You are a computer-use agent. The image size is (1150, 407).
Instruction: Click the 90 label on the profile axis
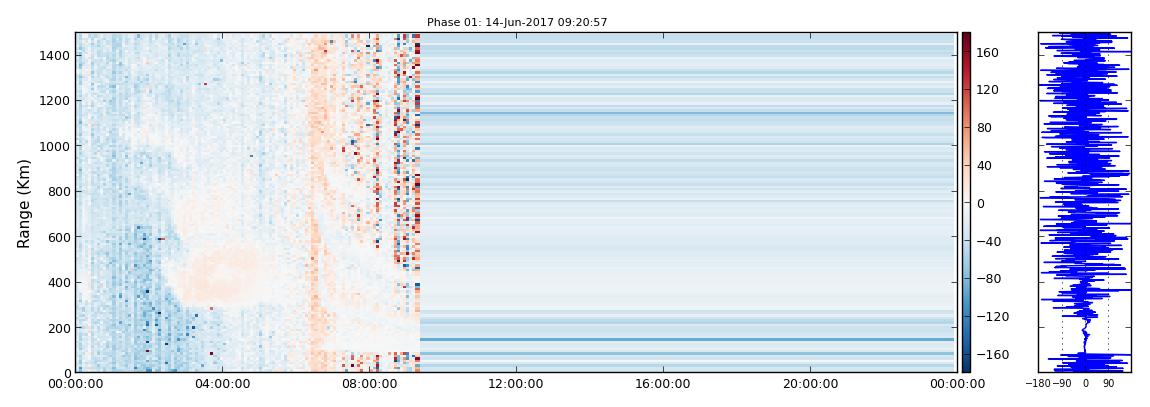pyautogui.click(x=1108, y=383)
